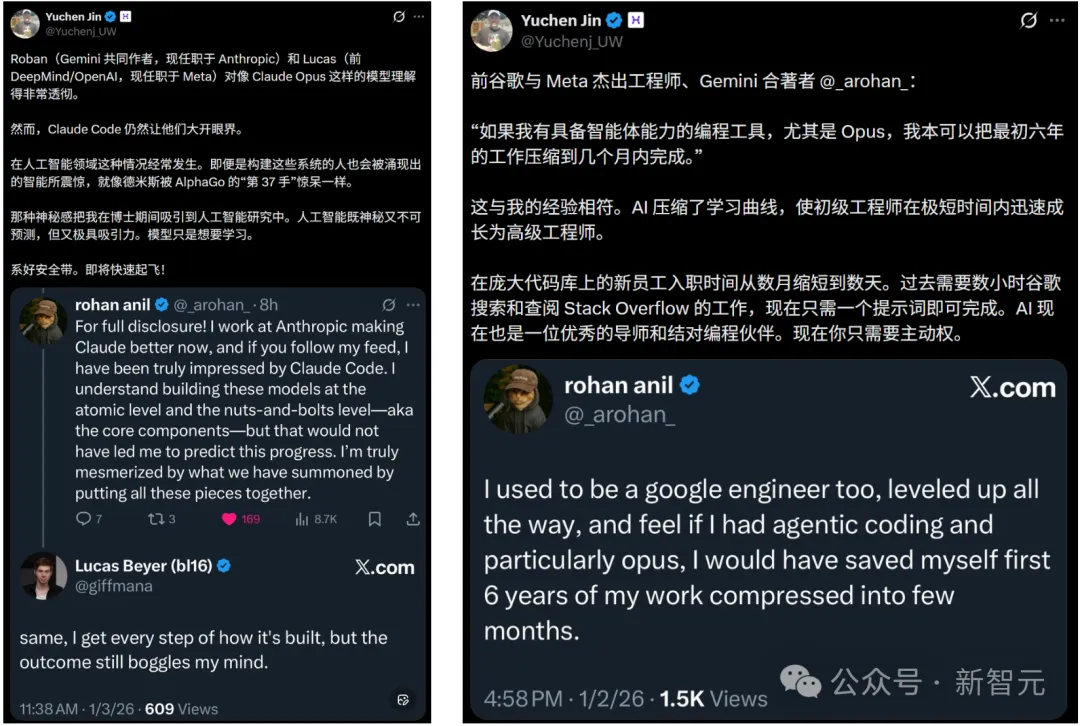The width and height of the screenshot is (1080, 726).
Task: Bookmark rohan anil's Claude Code post
Action: click(374, 519)
